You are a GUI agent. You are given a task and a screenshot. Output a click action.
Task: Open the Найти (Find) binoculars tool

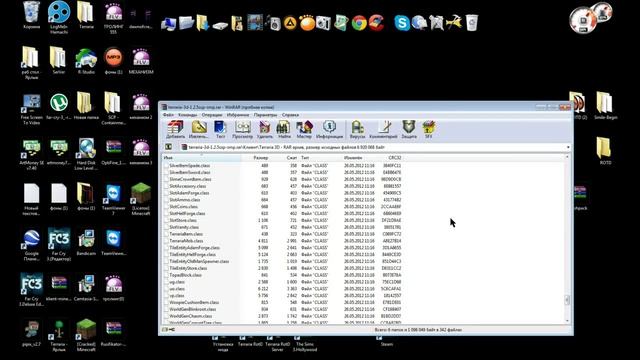tap(284, 129)
